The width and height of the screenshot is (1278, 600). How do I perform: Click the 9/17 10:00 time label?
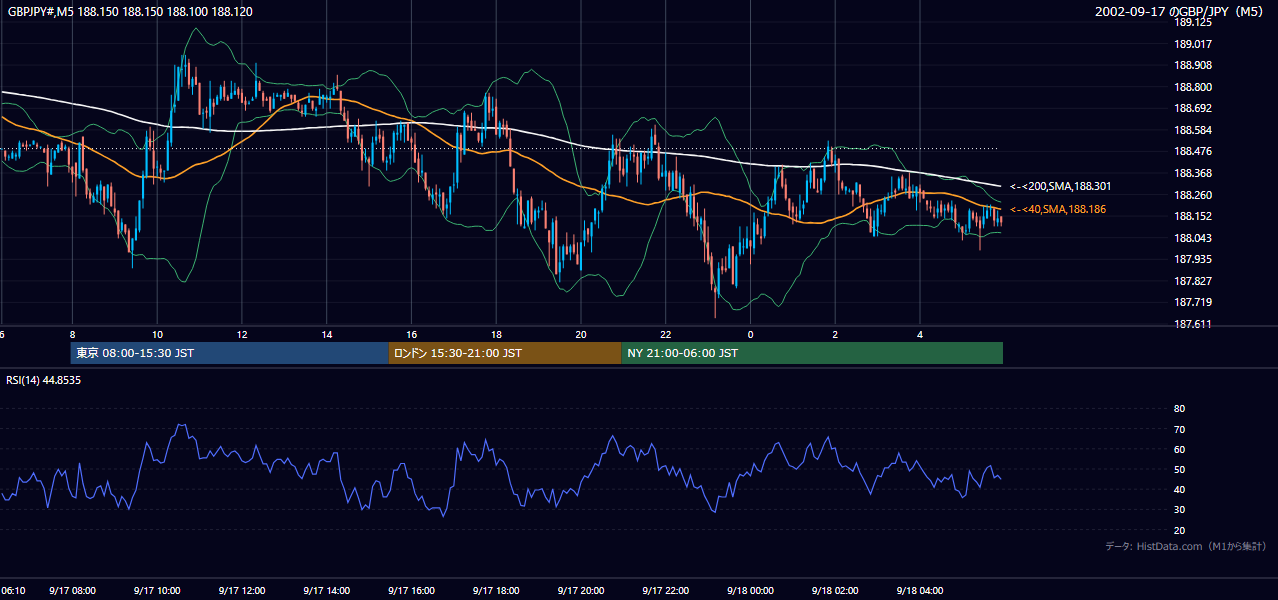coord(157,591)
